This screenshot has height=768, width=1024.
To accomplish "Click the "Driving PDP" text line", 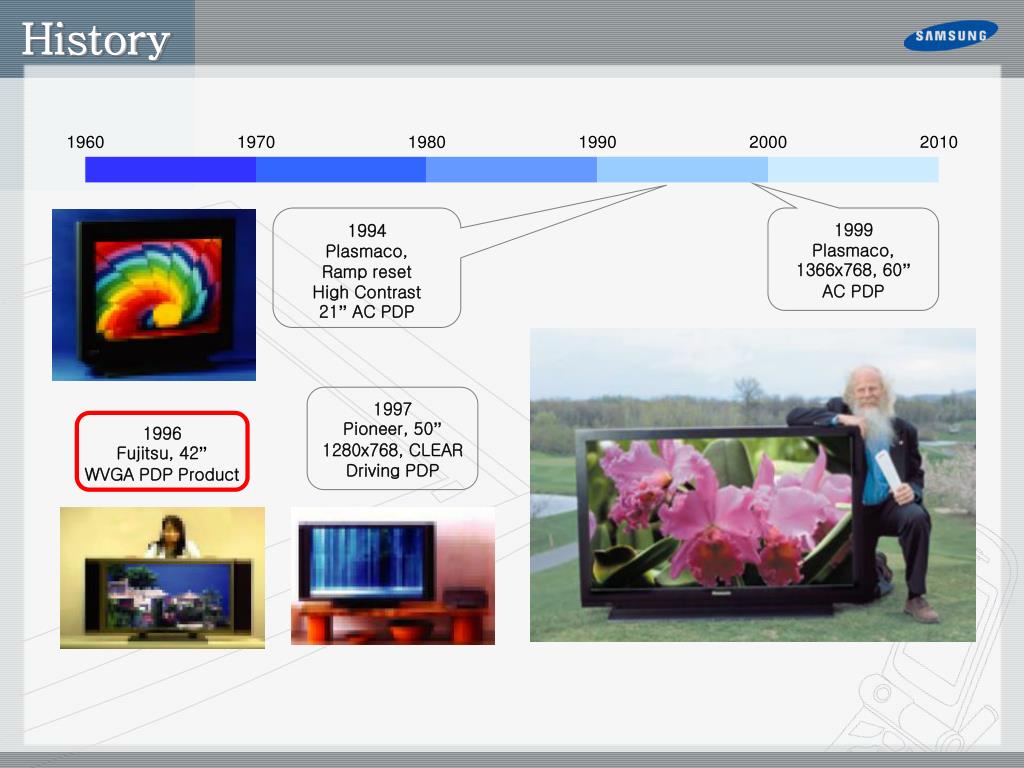I will coord(392,470).
